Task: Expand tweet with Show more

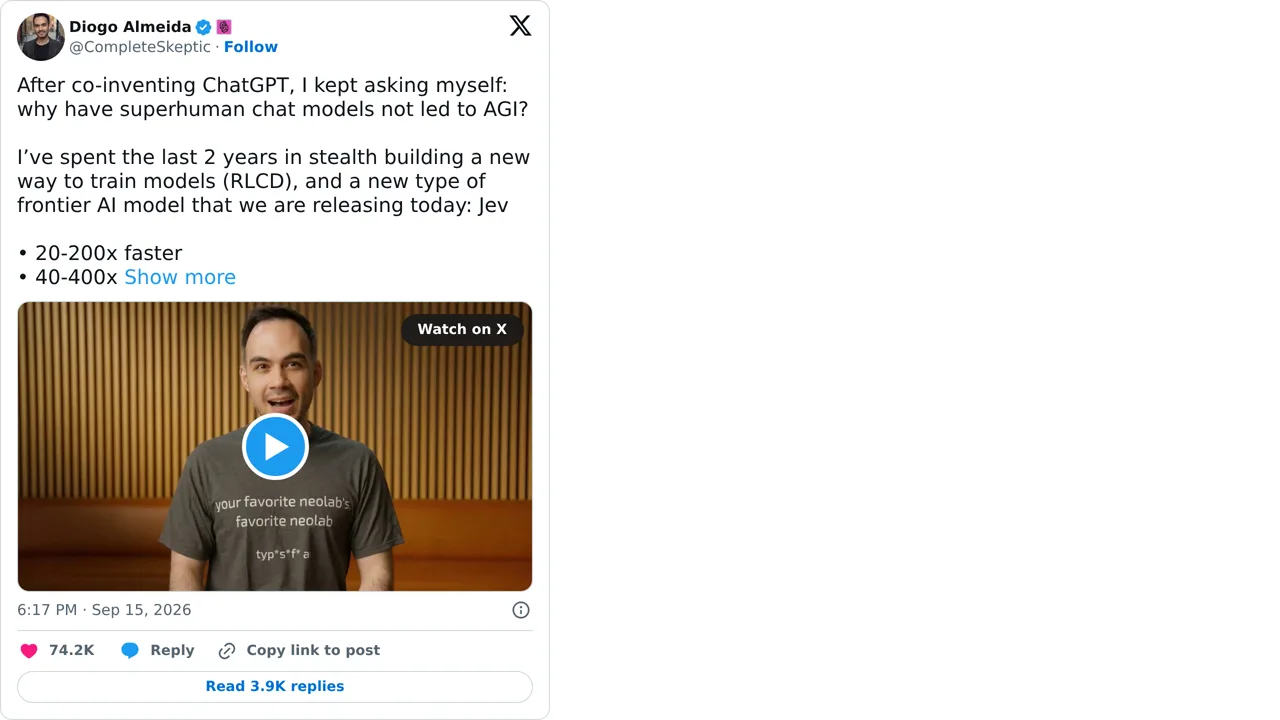Action: coord(180,277)
